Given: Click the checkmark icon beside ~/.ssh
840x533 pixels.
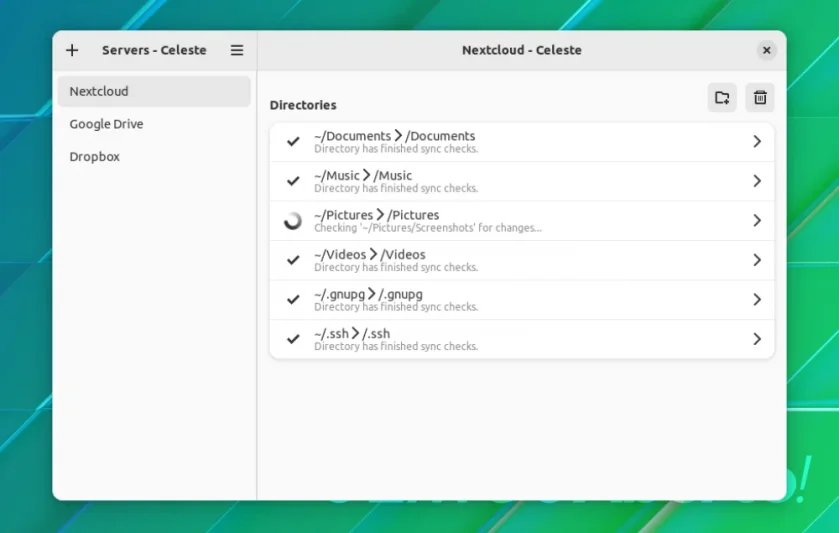Looking at the screenshot, I should coord(292,339).
